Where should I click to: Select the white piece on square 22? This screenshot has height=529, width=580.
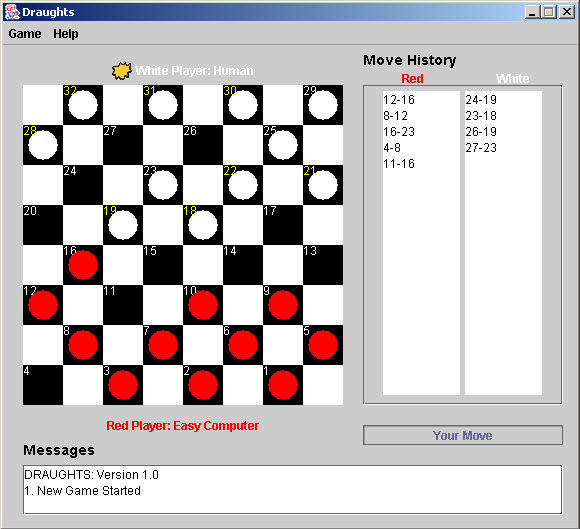(x=243, y=185)
